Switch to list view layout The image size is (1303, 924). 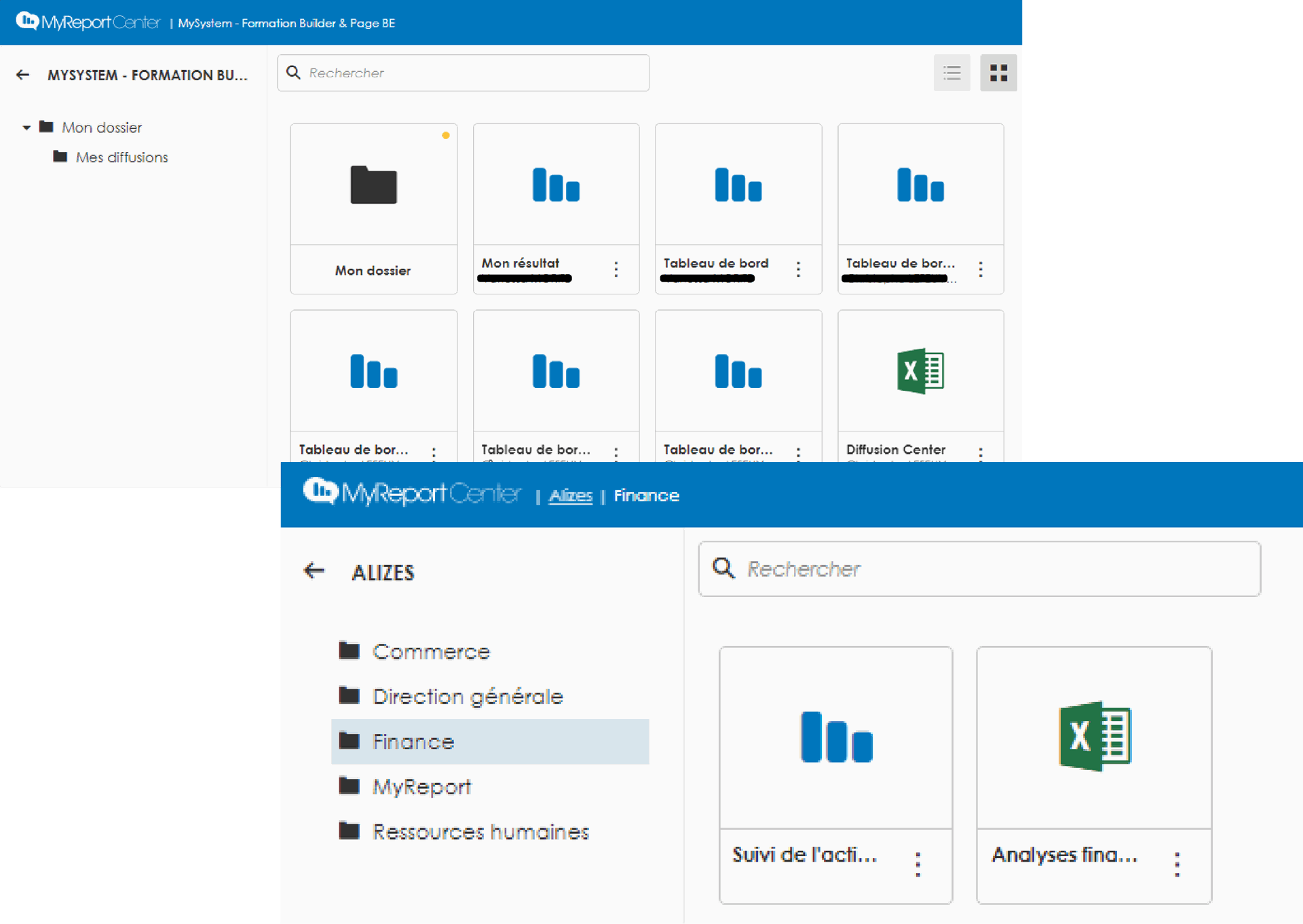point(951,73)
